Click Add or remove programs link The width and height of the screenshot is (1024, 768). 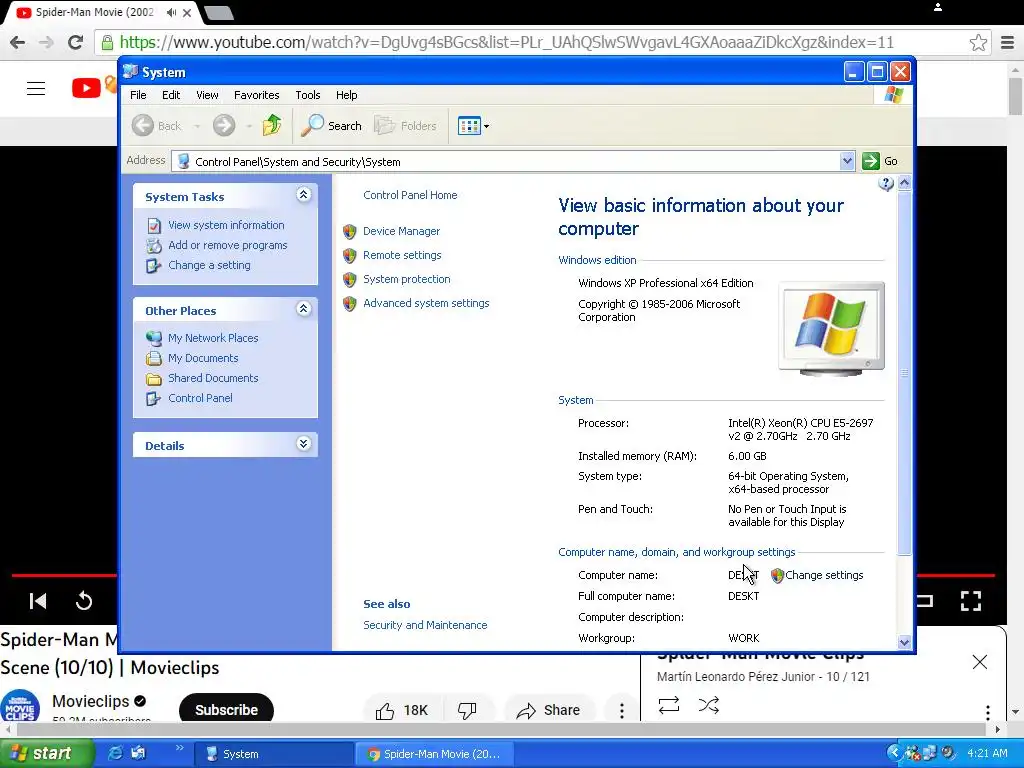[x=227, y=245]
